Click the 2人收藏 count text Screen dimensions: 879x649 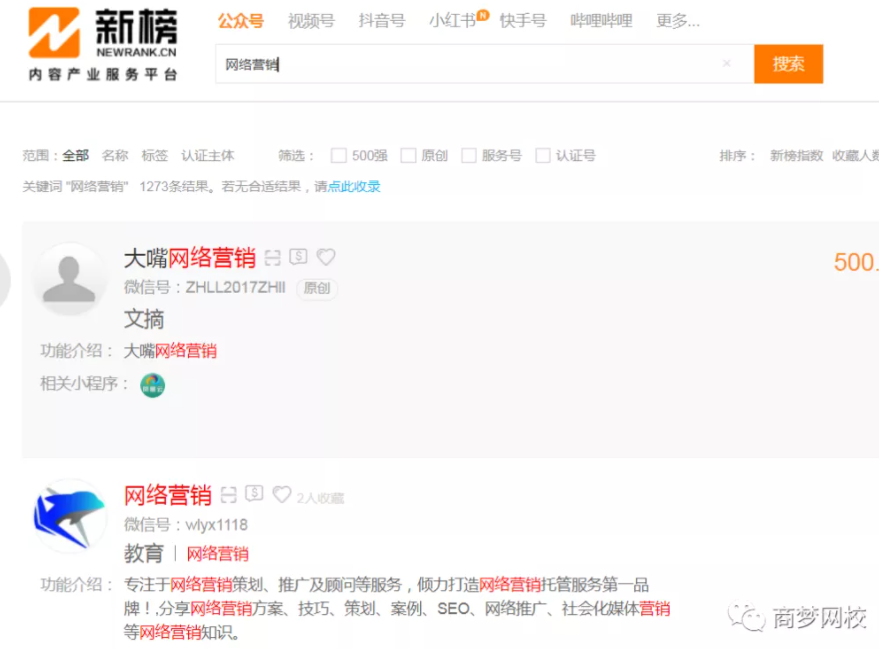pos(320,498)
